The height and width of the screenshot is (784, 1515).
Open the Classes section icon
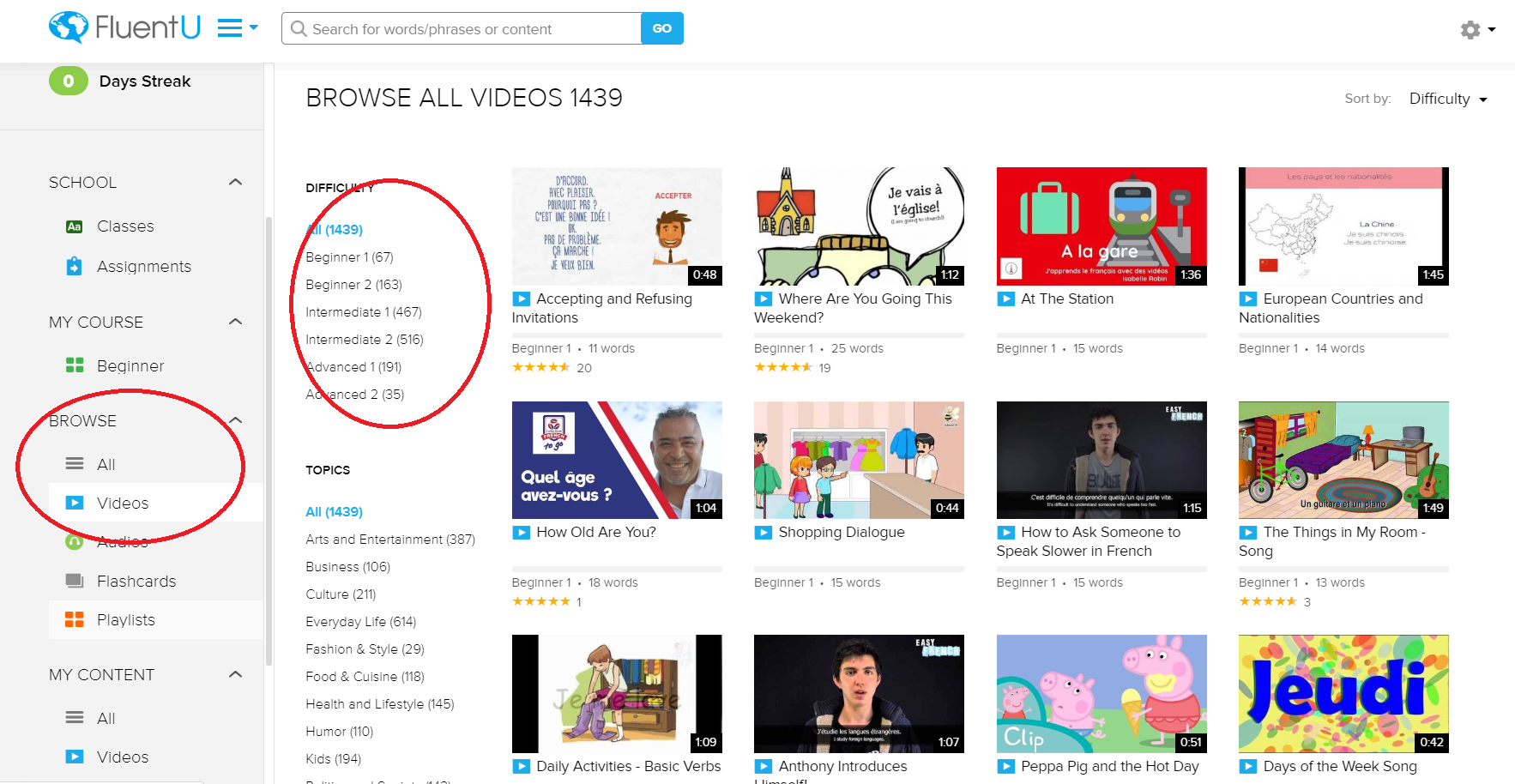click(75, 226)
